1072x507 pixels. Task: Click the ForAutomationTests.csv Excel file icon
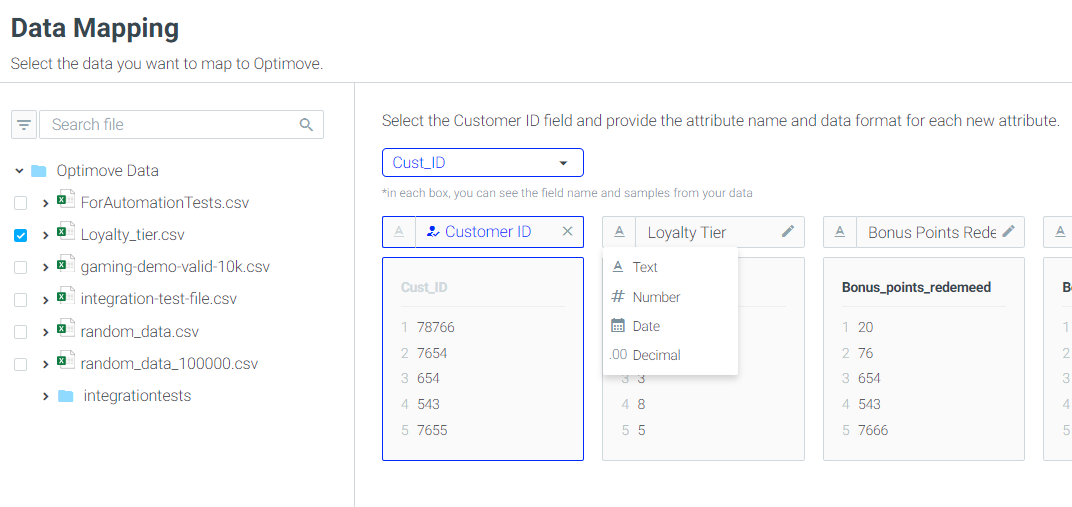[x=65, y=200]
